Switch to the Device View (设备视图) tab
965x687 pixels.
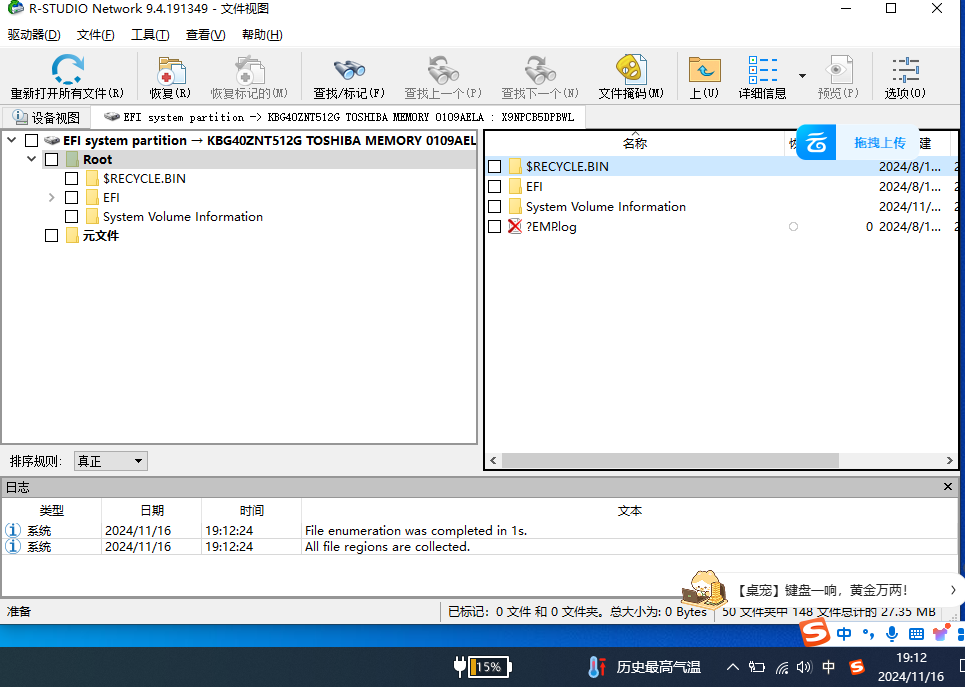(x=47, y=118)
